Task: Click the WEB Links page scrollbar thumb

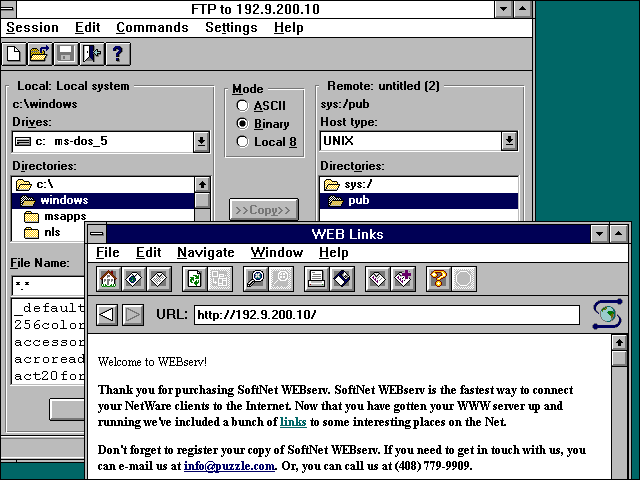Action: pyautogui.click(x=619, y=358)
